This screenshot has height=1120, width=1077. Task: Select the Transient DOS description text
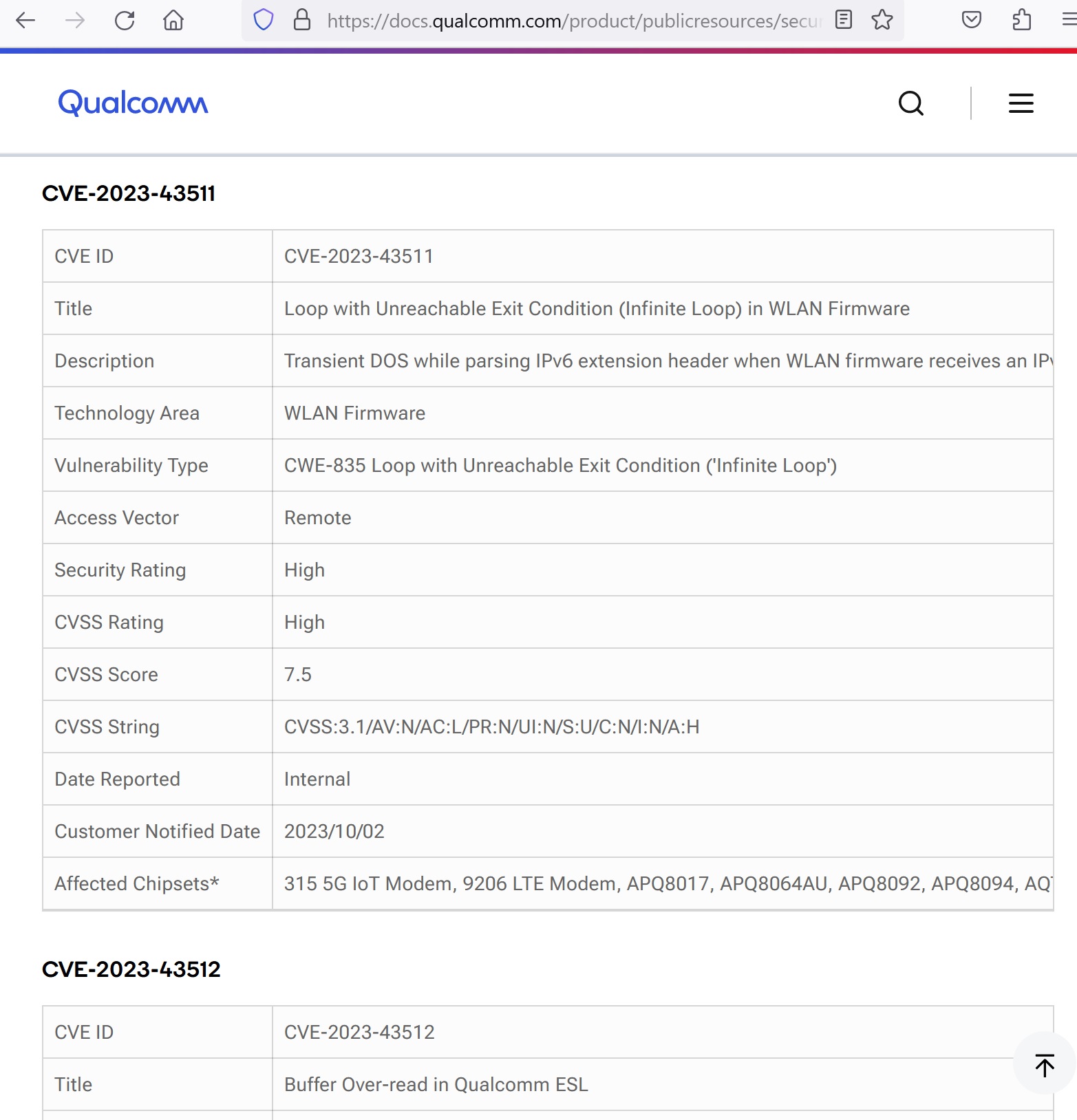pyautogui.click(x=668, y=360)
